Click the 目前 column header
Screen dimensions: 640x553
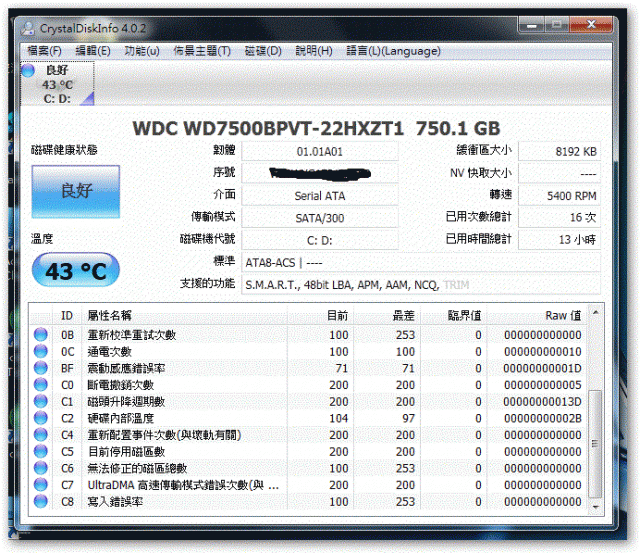321,315
